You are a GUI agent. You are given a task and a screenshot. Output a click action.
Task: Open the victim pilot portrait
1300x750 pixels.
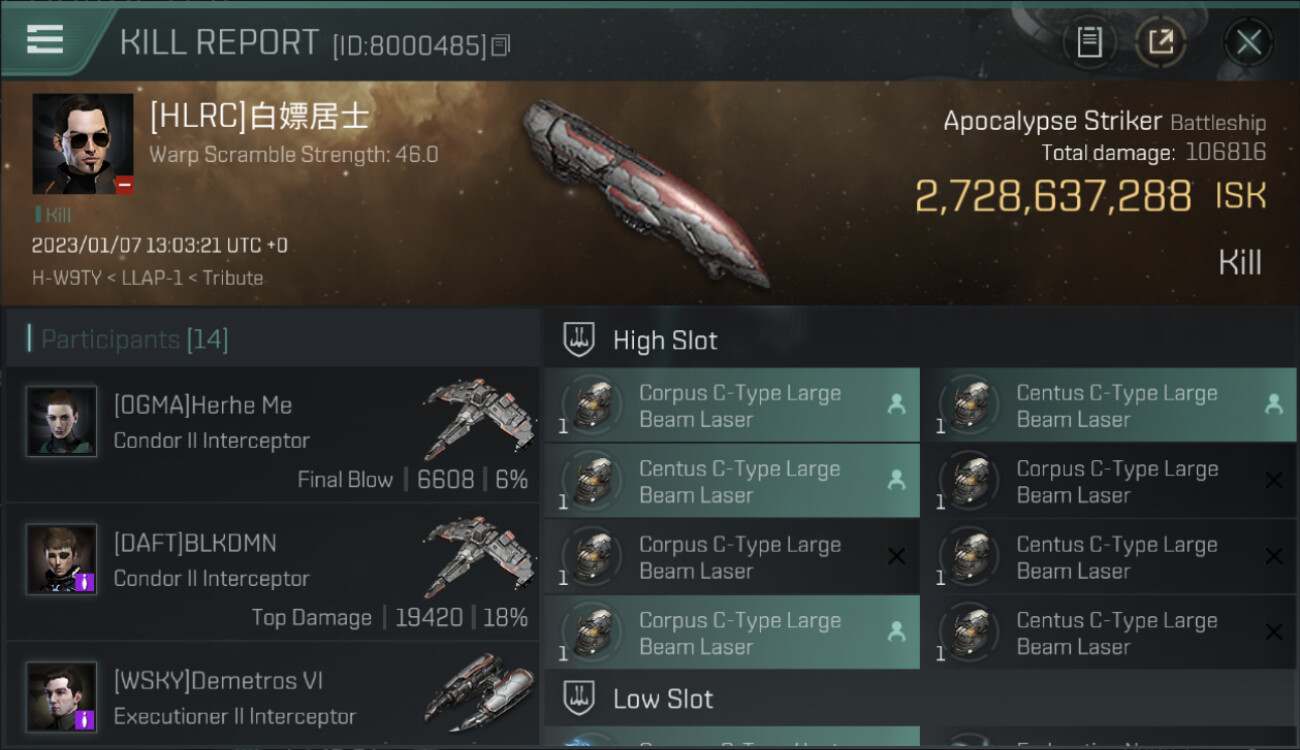pos(83,143)
